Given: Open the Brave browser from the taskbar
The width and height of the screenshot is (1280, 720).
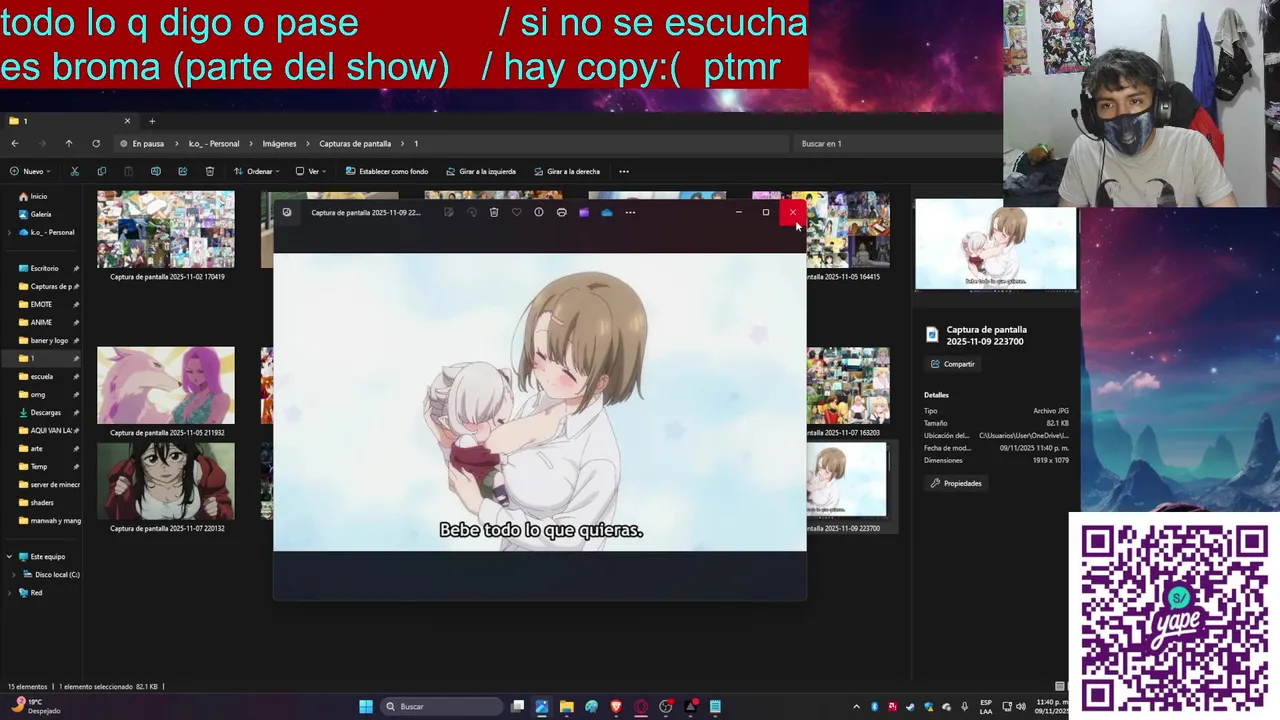Looking at the screenshot, I should (616, 706).
